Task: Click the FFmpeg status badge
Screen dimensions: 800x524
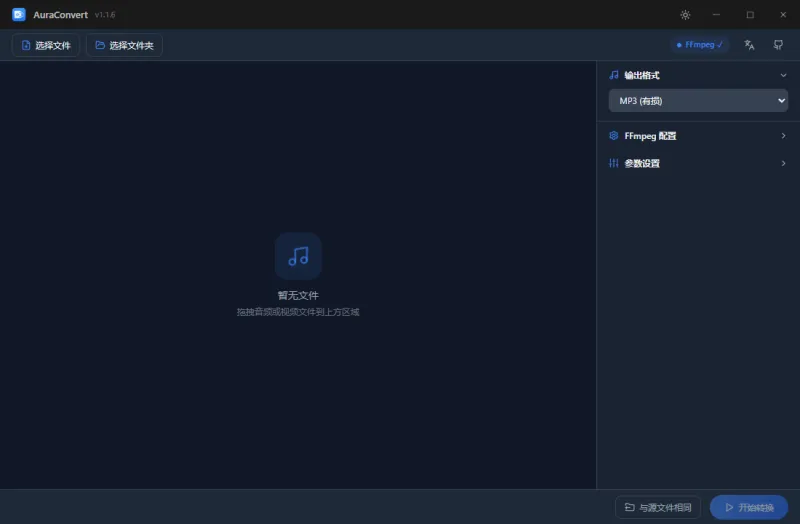Action: [x=699, y=45]
